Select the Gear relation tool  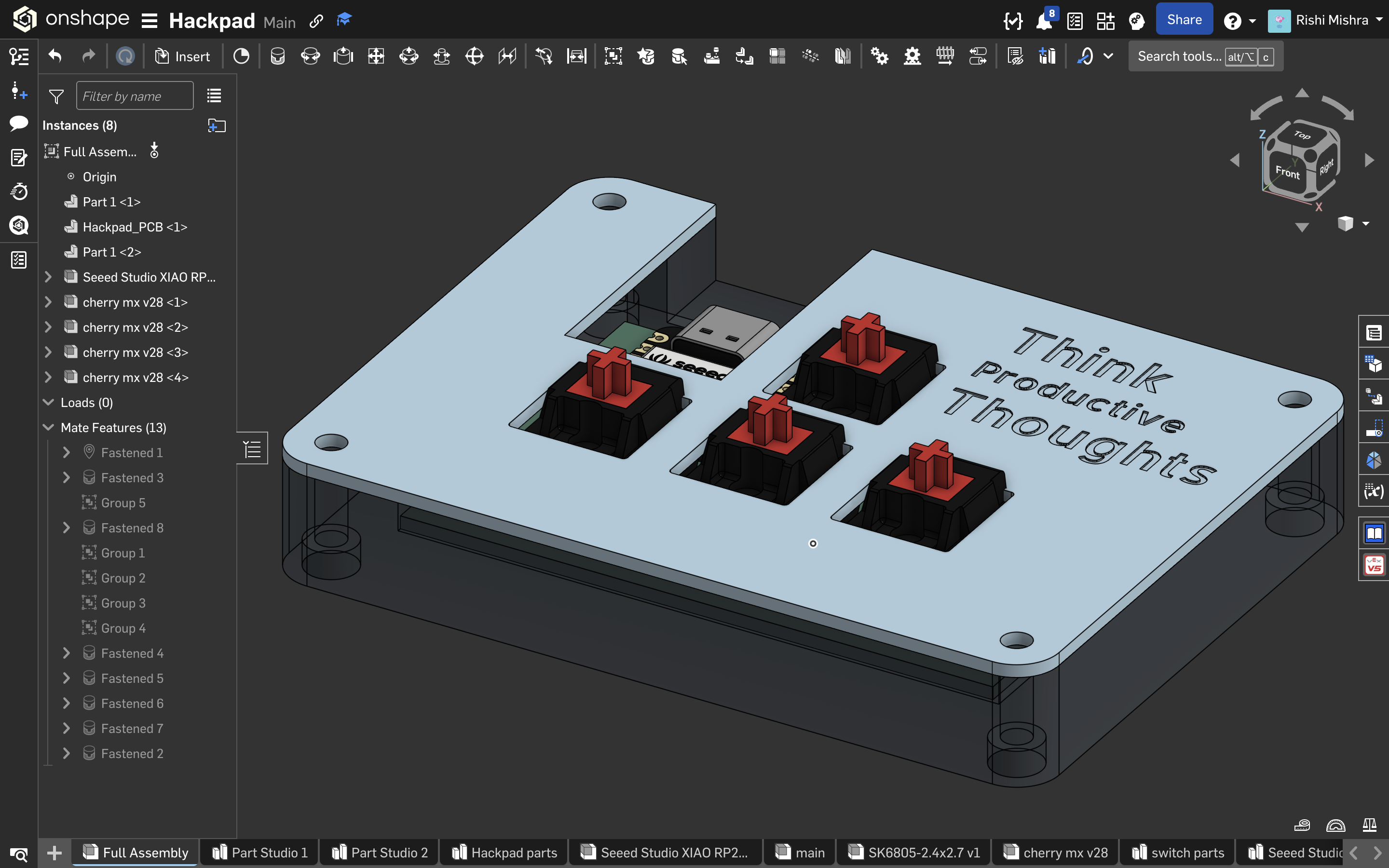tap(879, 56)
